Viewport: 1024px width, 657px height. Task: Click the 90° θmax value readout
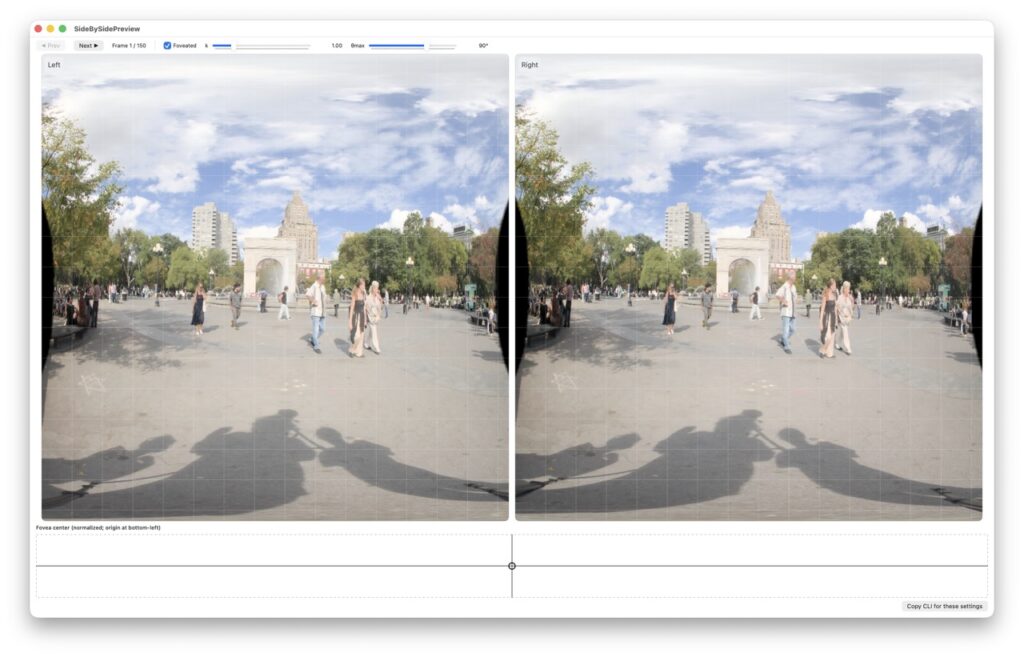click(x=483, y=45)
